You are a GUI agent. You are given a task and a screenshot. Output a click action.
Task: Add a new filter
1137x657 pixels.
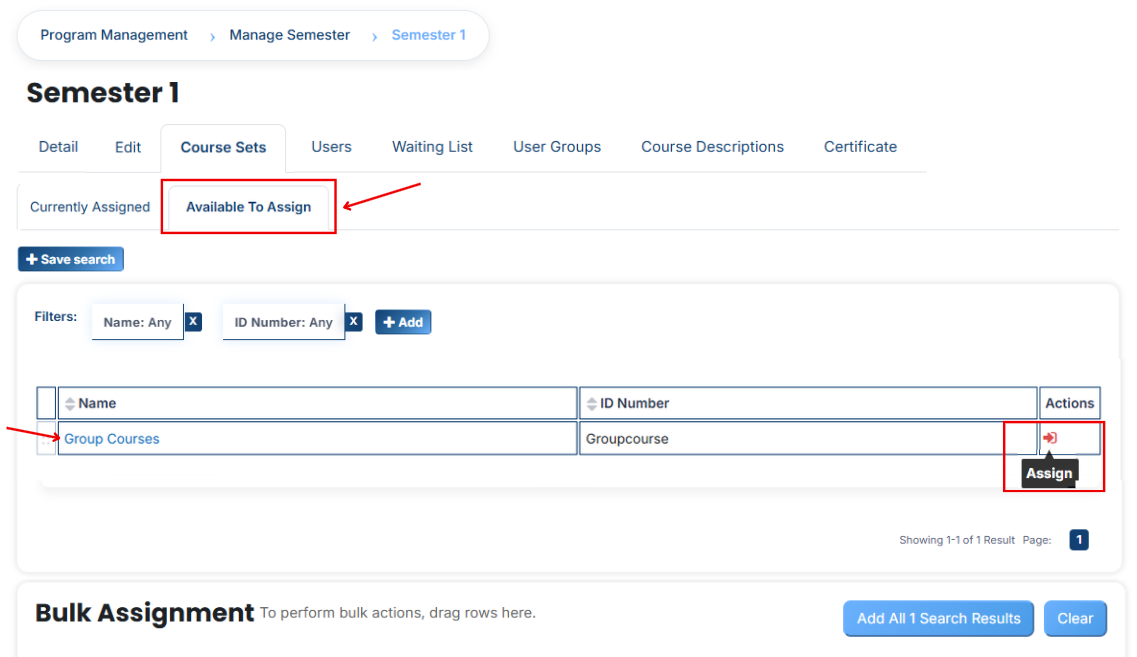coord(403,322)
